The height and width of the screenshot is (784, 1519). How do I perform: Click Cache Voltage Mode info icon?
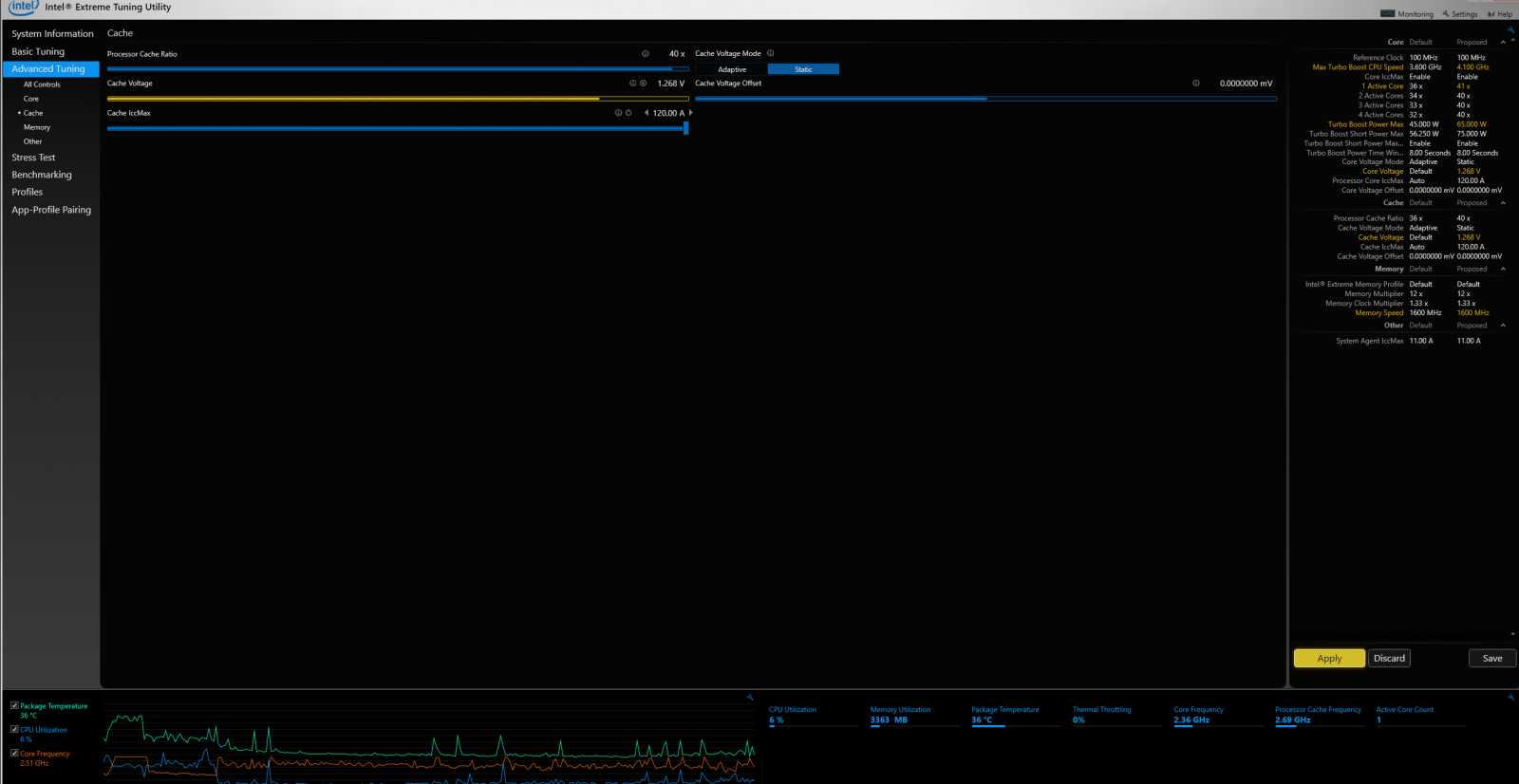click(770, 53)
